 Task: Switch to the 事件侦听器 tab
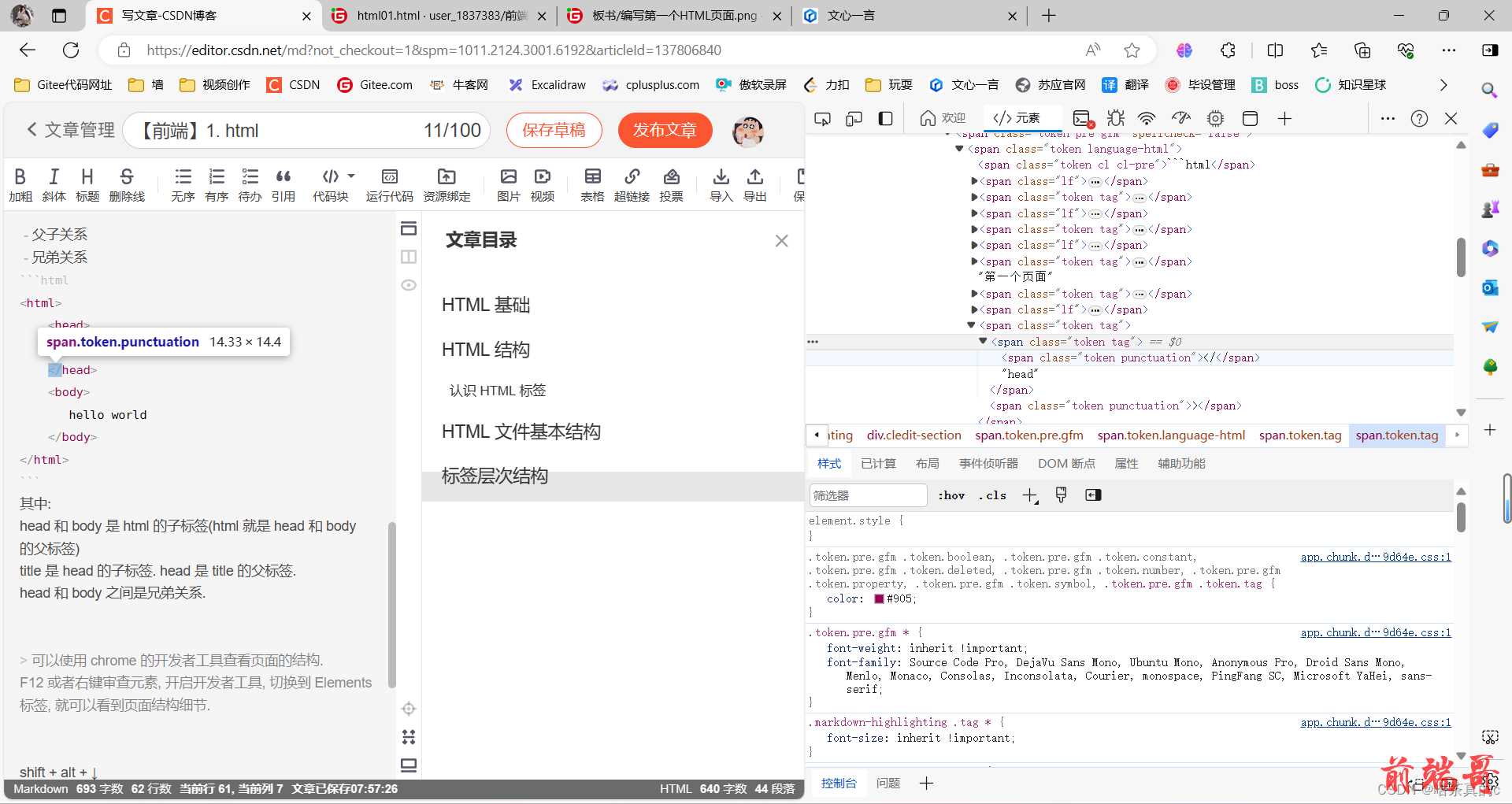988,464
